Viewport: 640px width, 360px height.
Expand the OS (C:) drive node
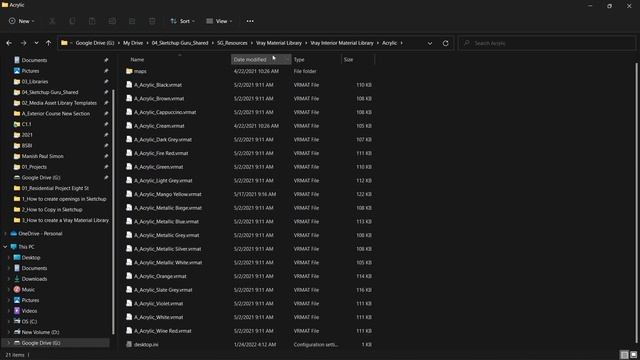click(9, 321)
